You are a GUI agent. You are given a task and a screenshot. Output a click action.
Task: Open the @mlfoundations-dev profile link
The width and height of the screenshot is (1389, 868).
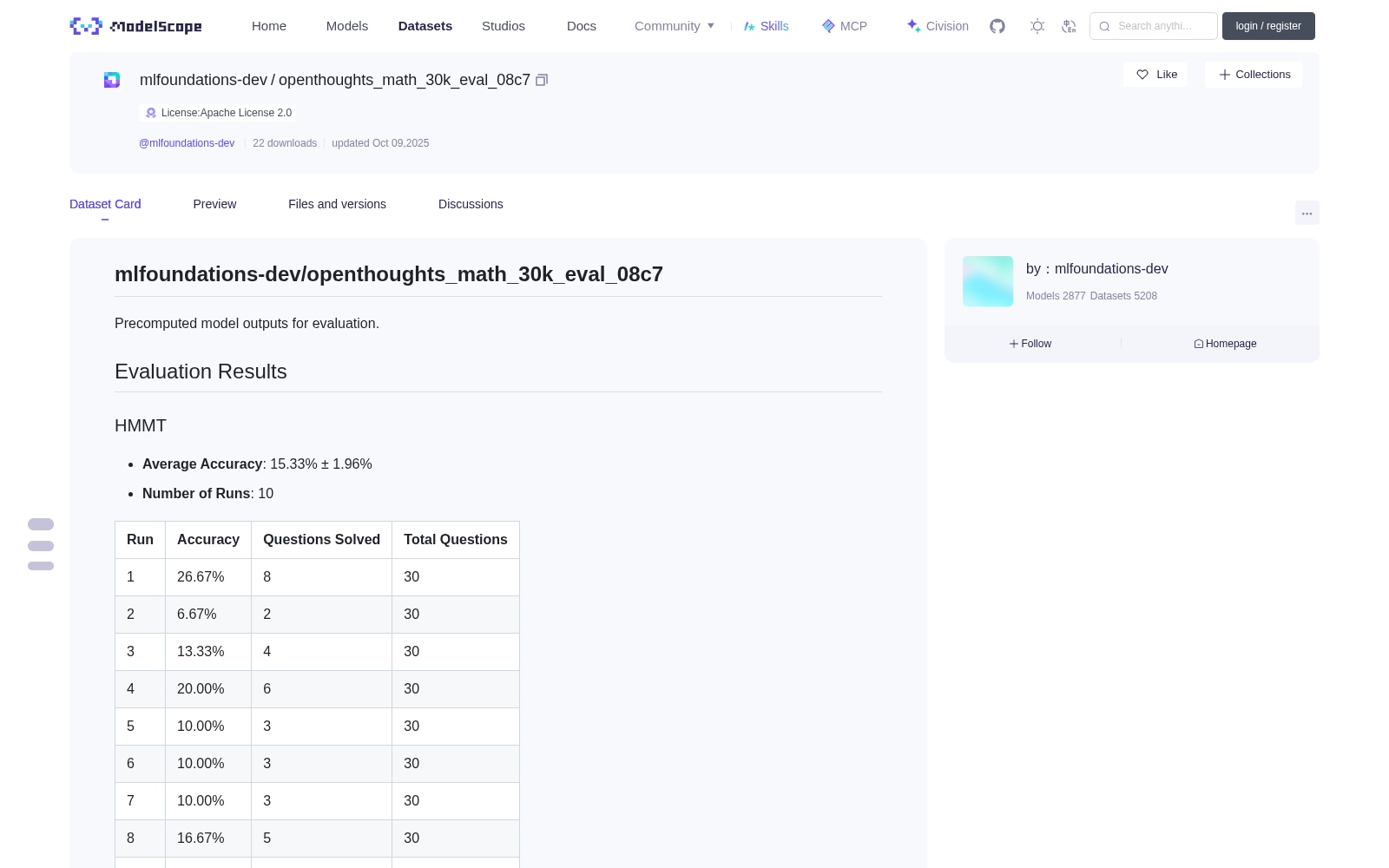[187, 143]
